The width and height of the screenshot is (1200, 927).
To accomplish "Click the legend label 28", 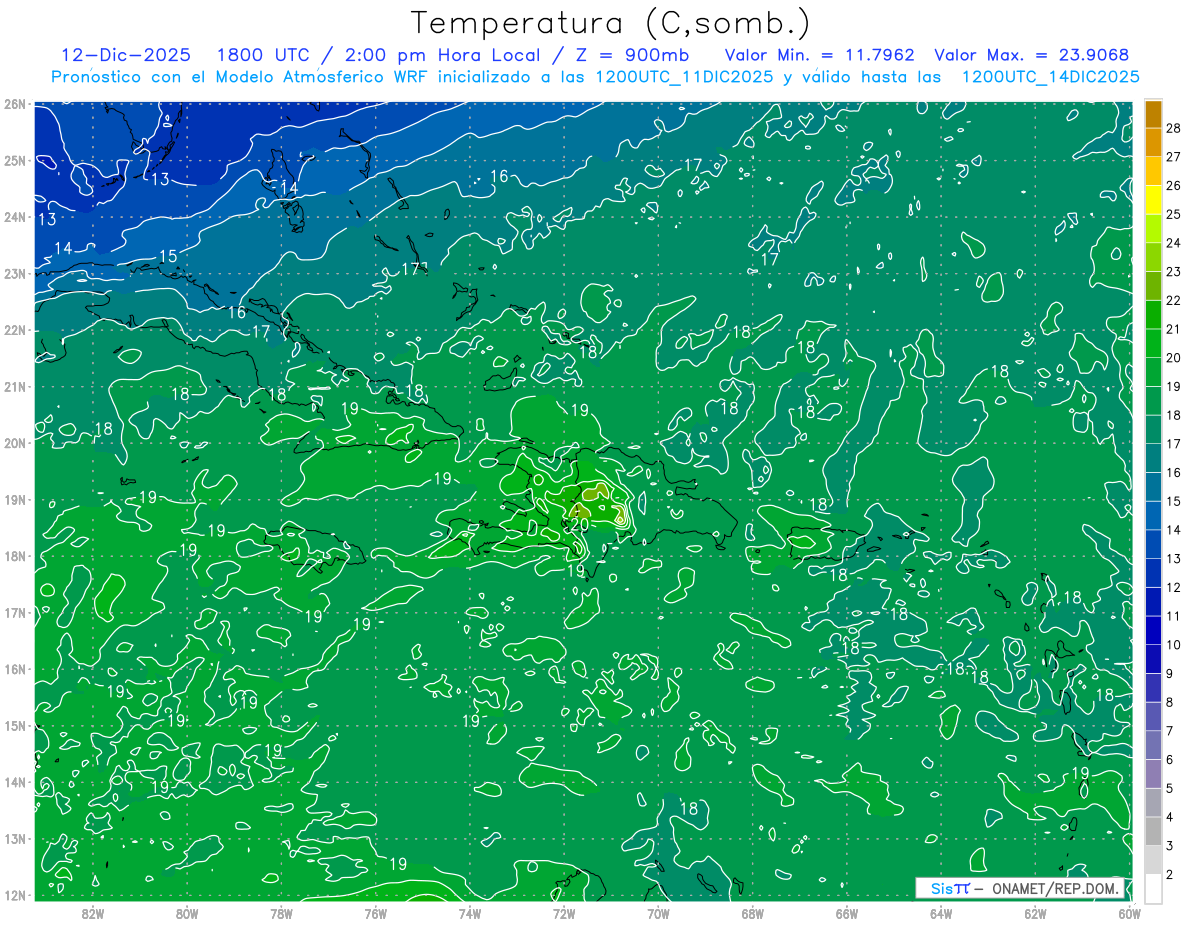I will pos(1173,127).
